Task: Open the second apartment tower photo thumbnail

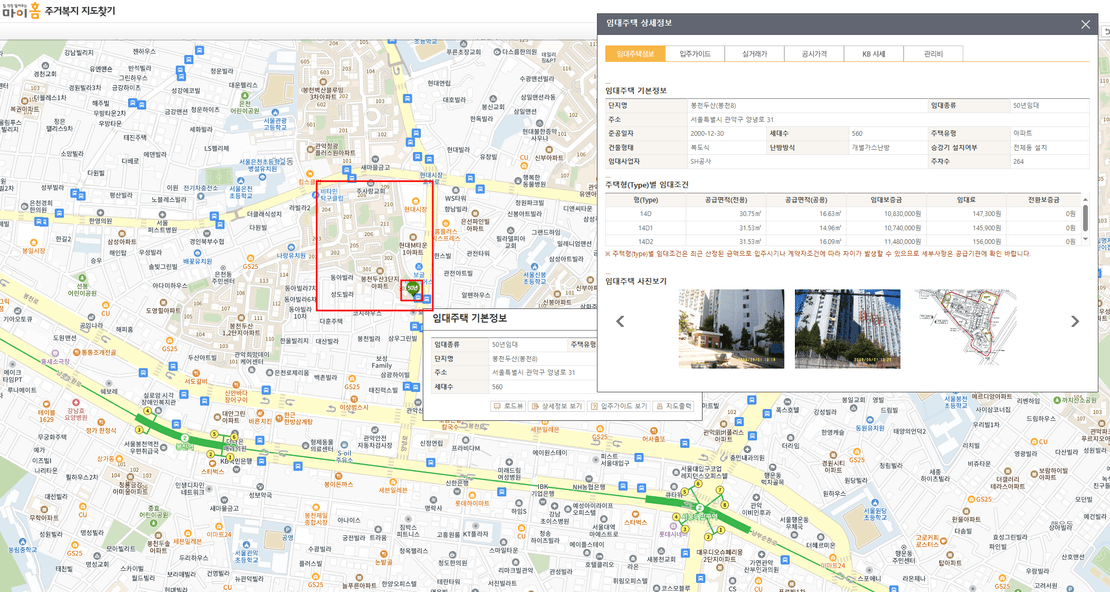Action: coord(847,329)
